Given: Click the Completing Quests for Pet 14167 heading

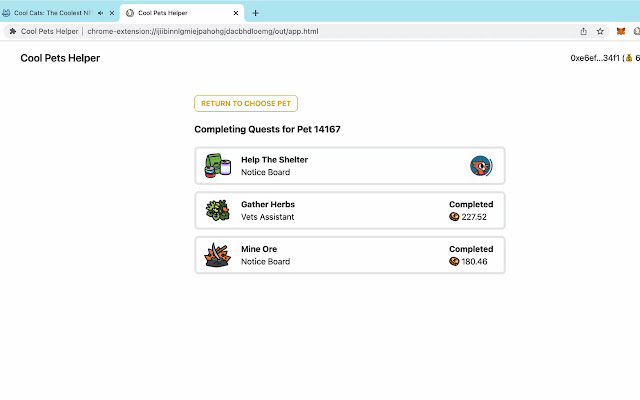Looking at the screenshot, I should [267, 129].
